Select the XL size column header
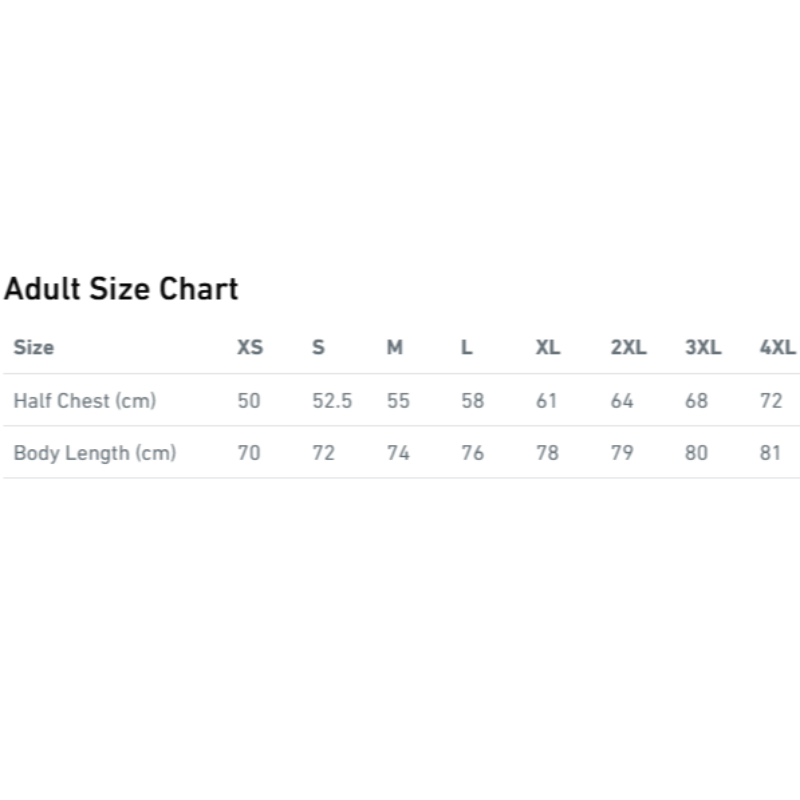 tap(548, 348)
